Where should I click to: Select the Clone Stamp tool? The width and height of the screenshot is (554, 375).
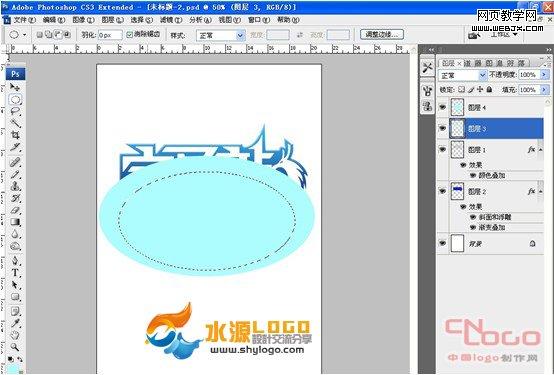tap(15, 186)
